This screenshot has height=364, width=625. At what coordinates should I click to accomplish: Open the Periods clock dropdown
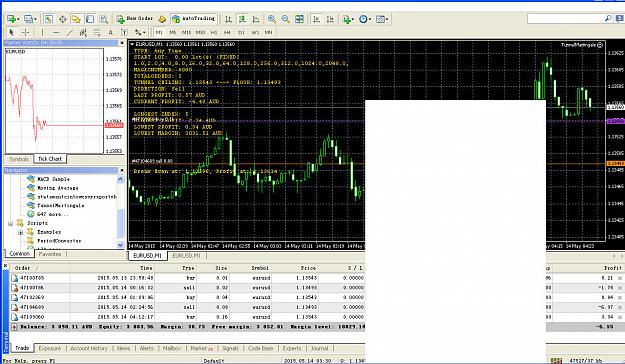pyautogui.click(x=365, y=19)
